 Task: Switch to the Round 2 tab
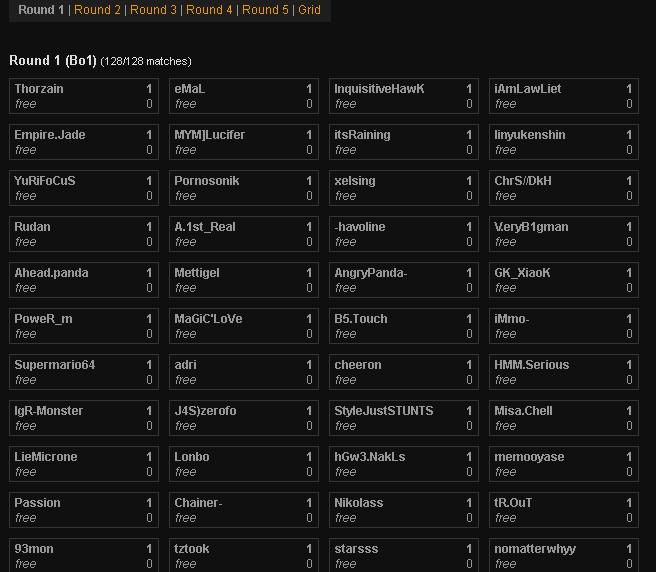[97, 10]
